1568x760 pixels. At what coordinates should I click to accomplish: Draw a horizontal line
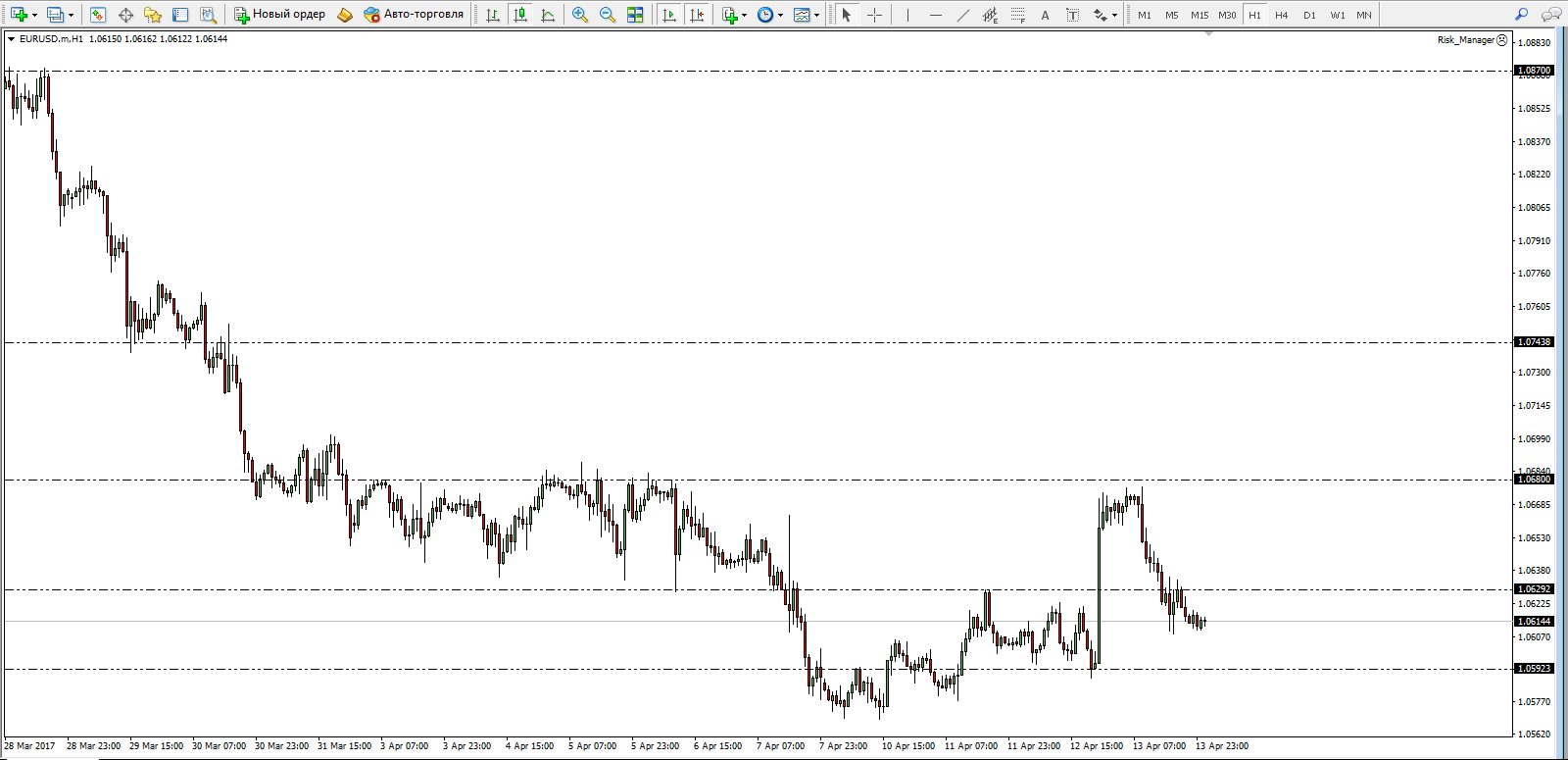click(936, 15)
